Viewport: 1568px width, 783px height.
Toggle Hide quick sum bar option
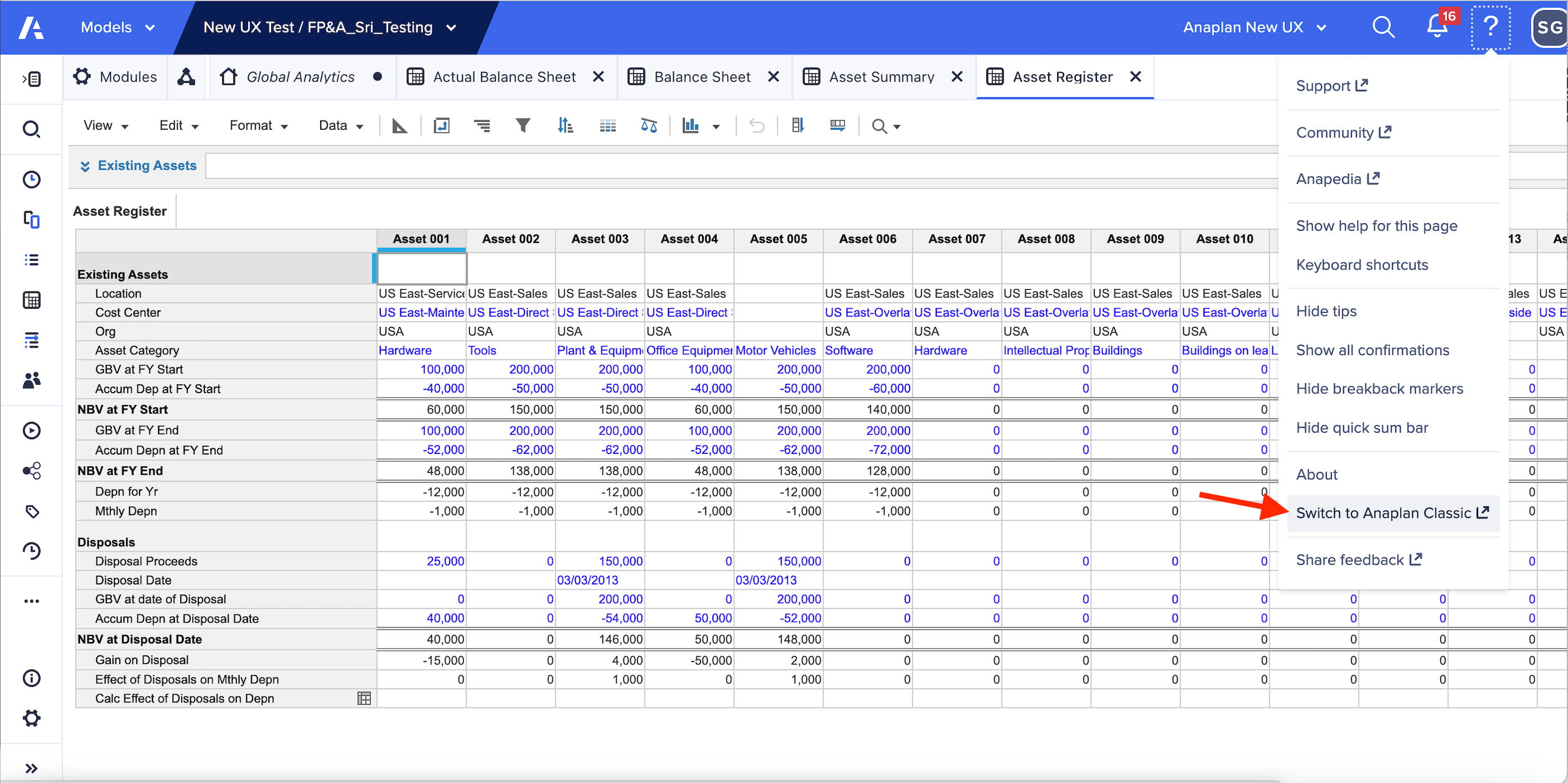(1361, 427)
